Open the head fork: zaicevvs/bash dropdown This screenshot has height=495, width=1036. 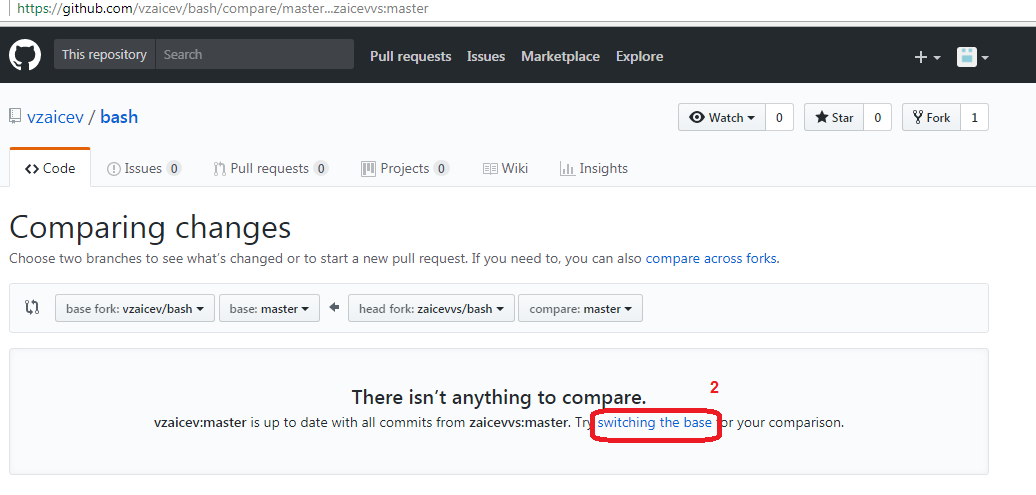pos(431,309)
